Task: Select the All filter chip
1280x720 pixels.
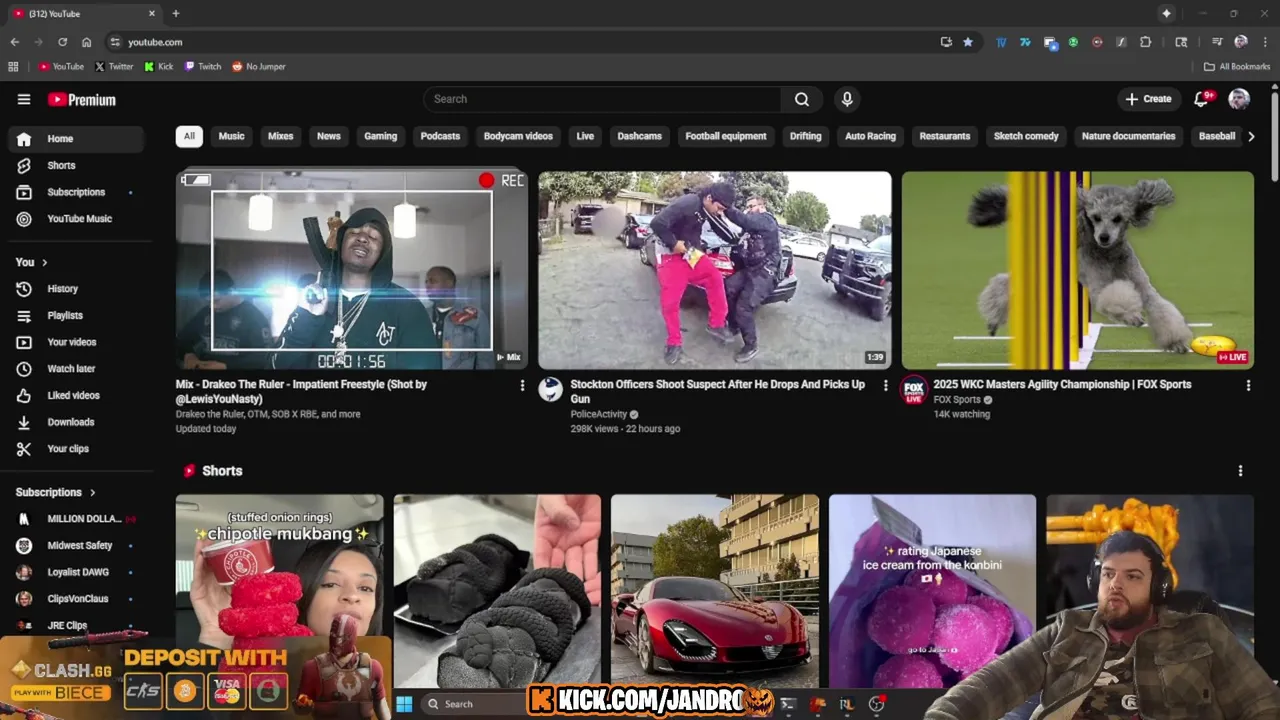Action: click(x=189, y=136)
